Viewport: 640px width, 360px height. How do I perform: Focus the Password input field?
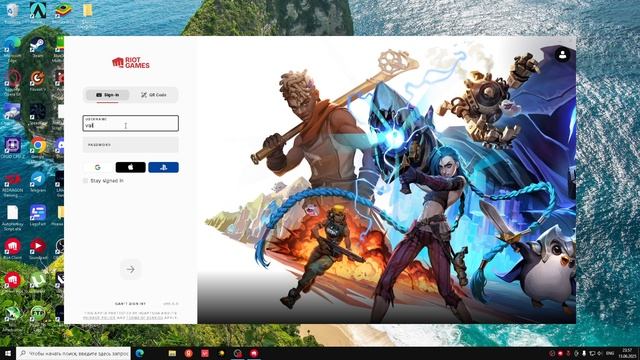click(x=131, y=145)
